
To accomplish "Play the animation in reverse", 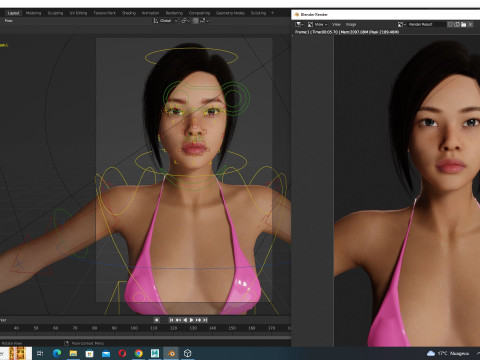I will pos(185,320).
